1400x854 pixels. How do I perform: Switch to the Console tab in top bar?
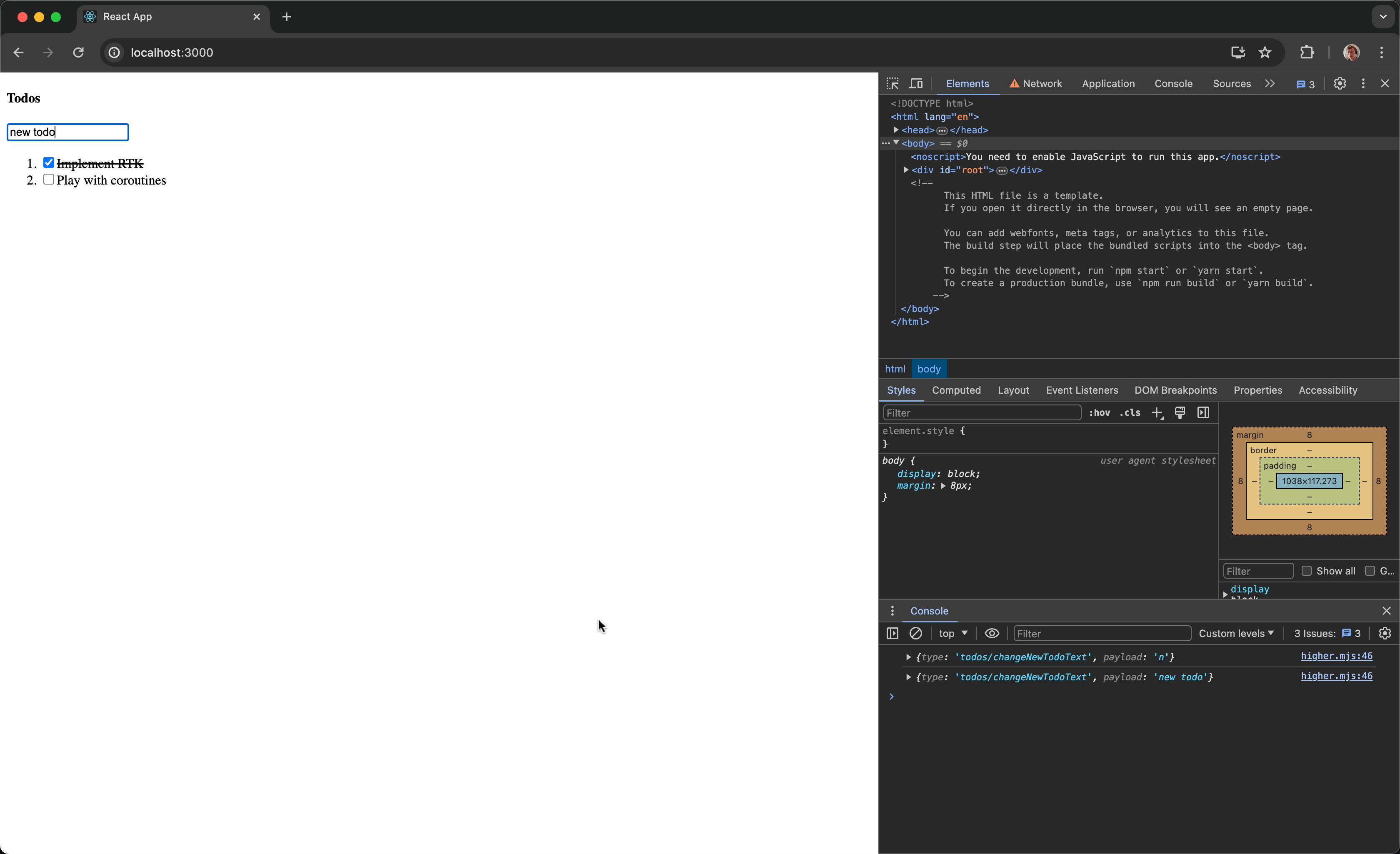coord(1173,83)
